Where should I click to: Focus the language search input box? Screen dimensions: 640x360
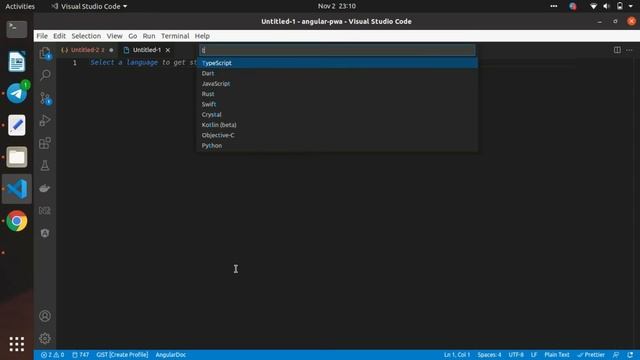tap(337, 50)
